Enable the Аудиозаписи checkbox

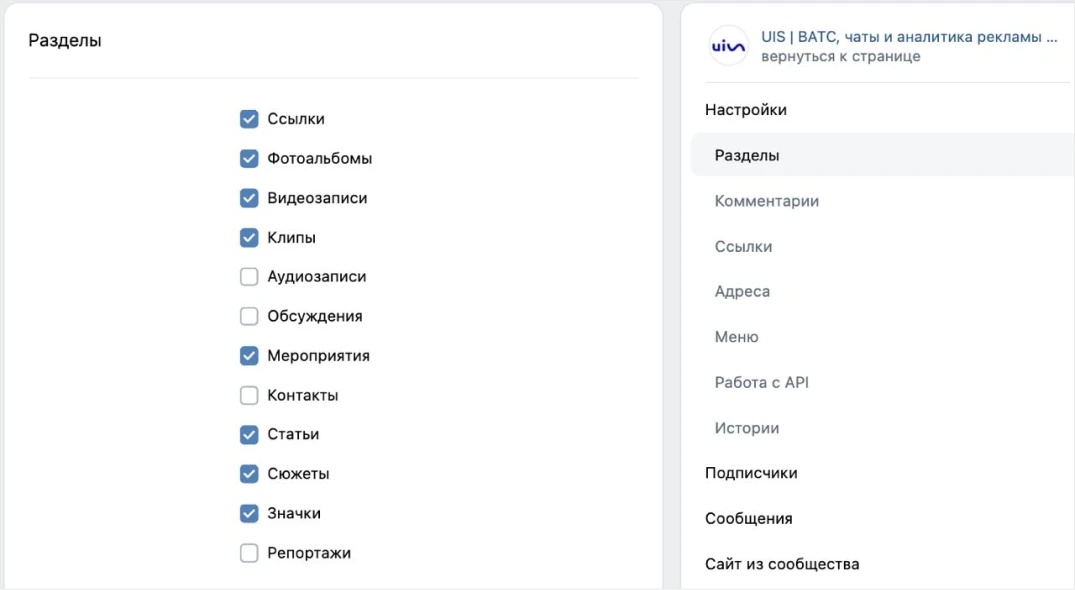(249, 276)
